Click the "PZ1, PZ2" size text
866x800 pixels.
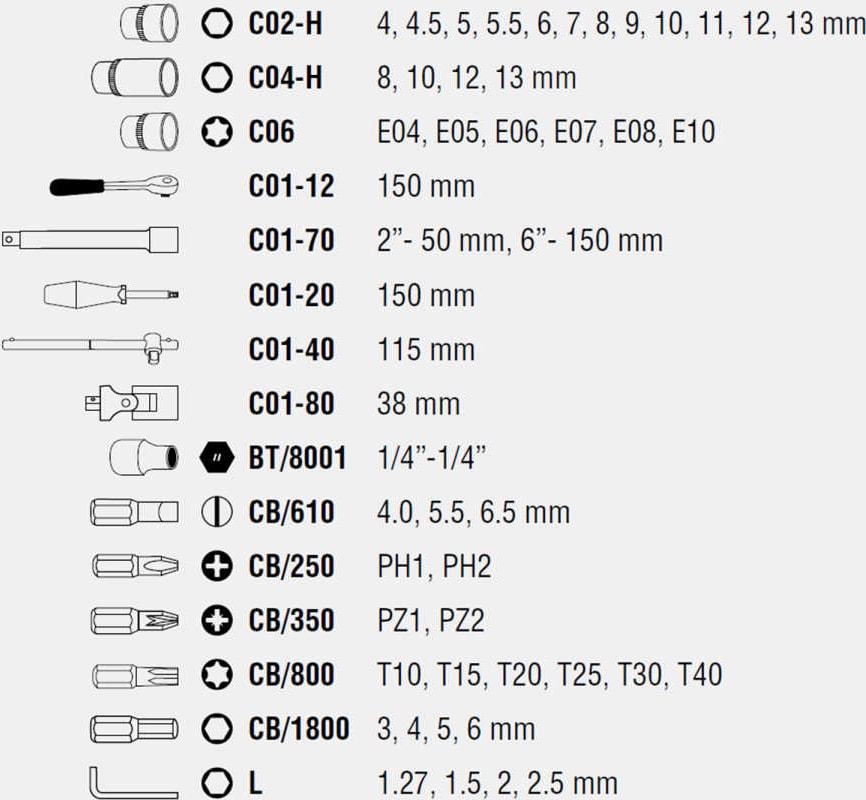430,621
